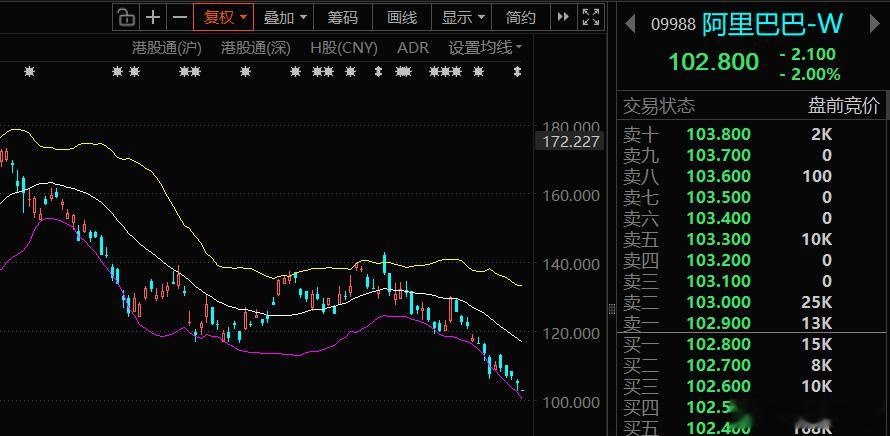This screenshot has width=890, height=436.
Task: Click 卖二 volume 25K
Action: tap(816, 303)
